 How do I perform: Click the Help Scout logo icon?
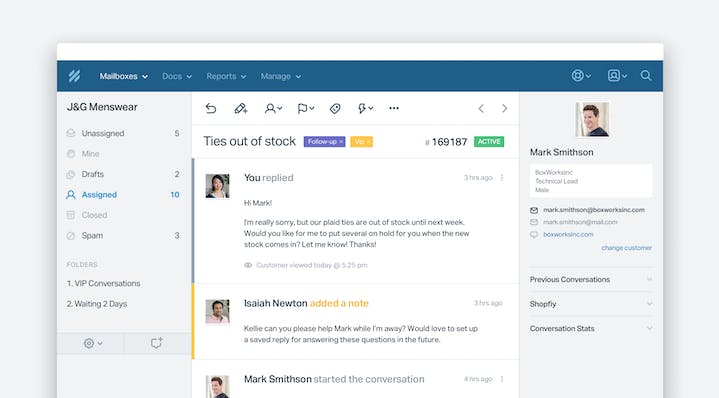(x=74, y=76)
